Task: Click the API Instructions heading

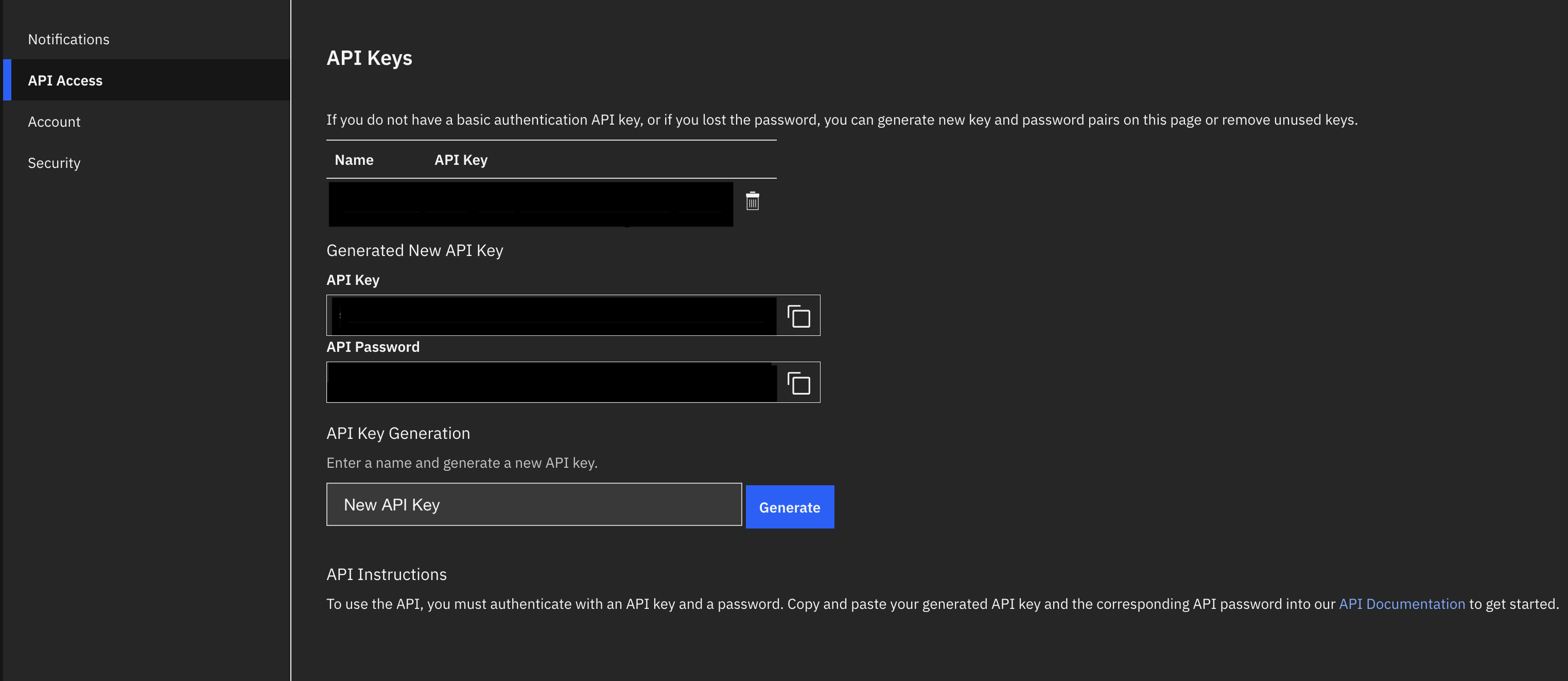Action: point(386,574)
